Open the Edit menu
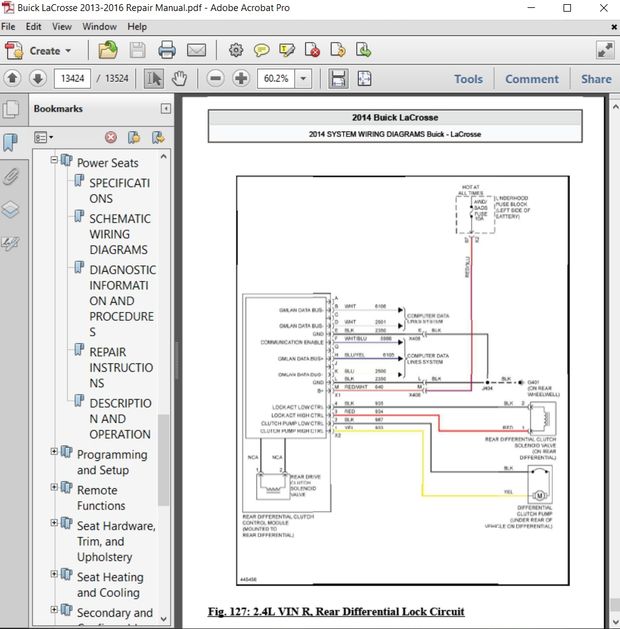 pyautogui.click(x=33, y=27)
